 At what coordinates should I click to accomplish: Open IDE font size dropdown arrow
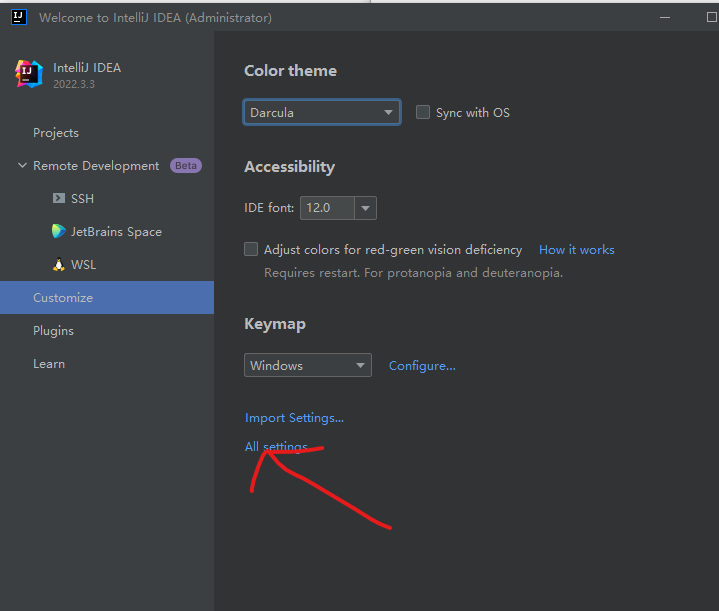365,208
